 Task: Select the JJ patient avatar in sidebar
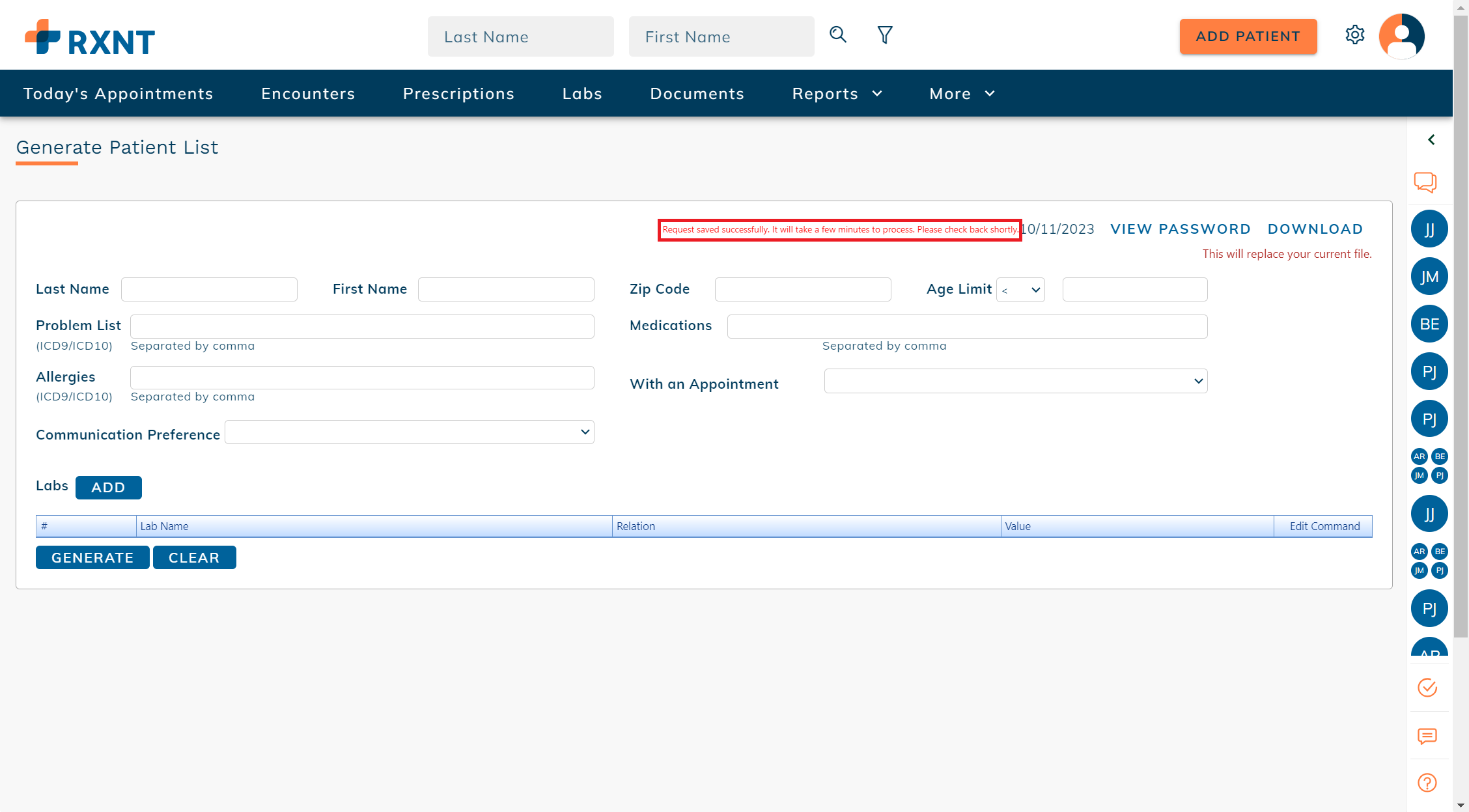coord(1429,229)
